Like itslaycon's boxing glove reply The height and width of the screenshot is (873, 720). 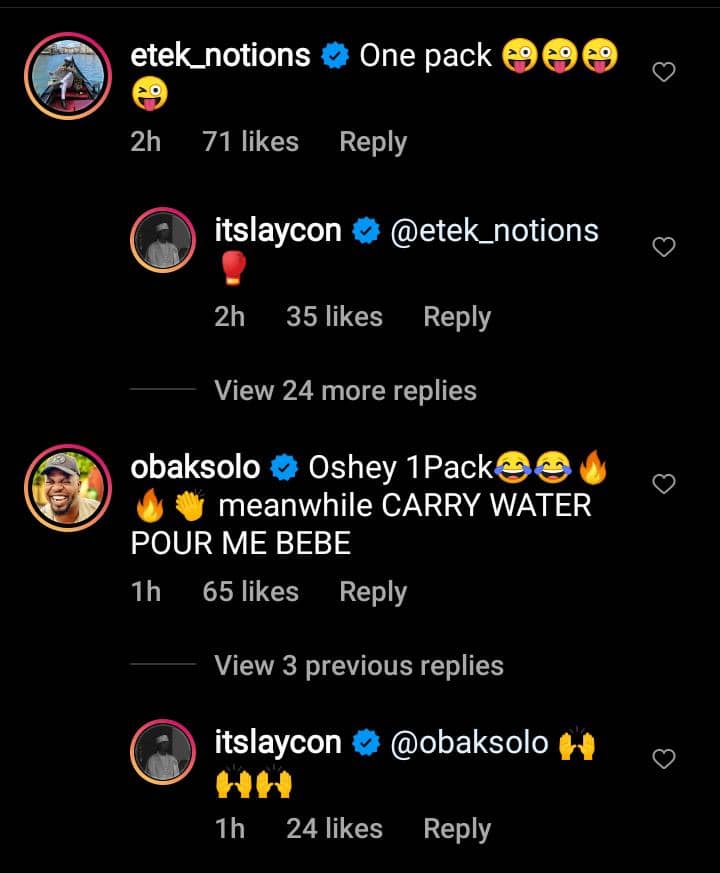click(x=663, y=247)
